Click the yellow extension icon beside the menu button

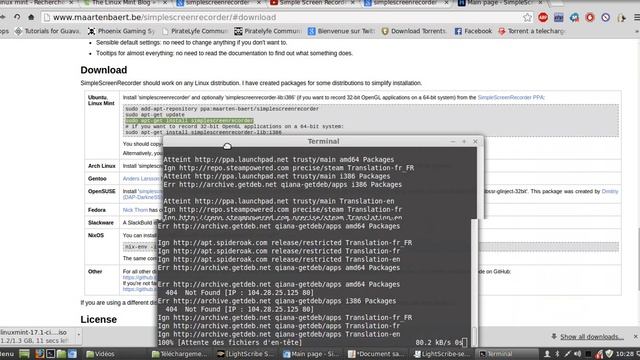(x=621, y=18)
